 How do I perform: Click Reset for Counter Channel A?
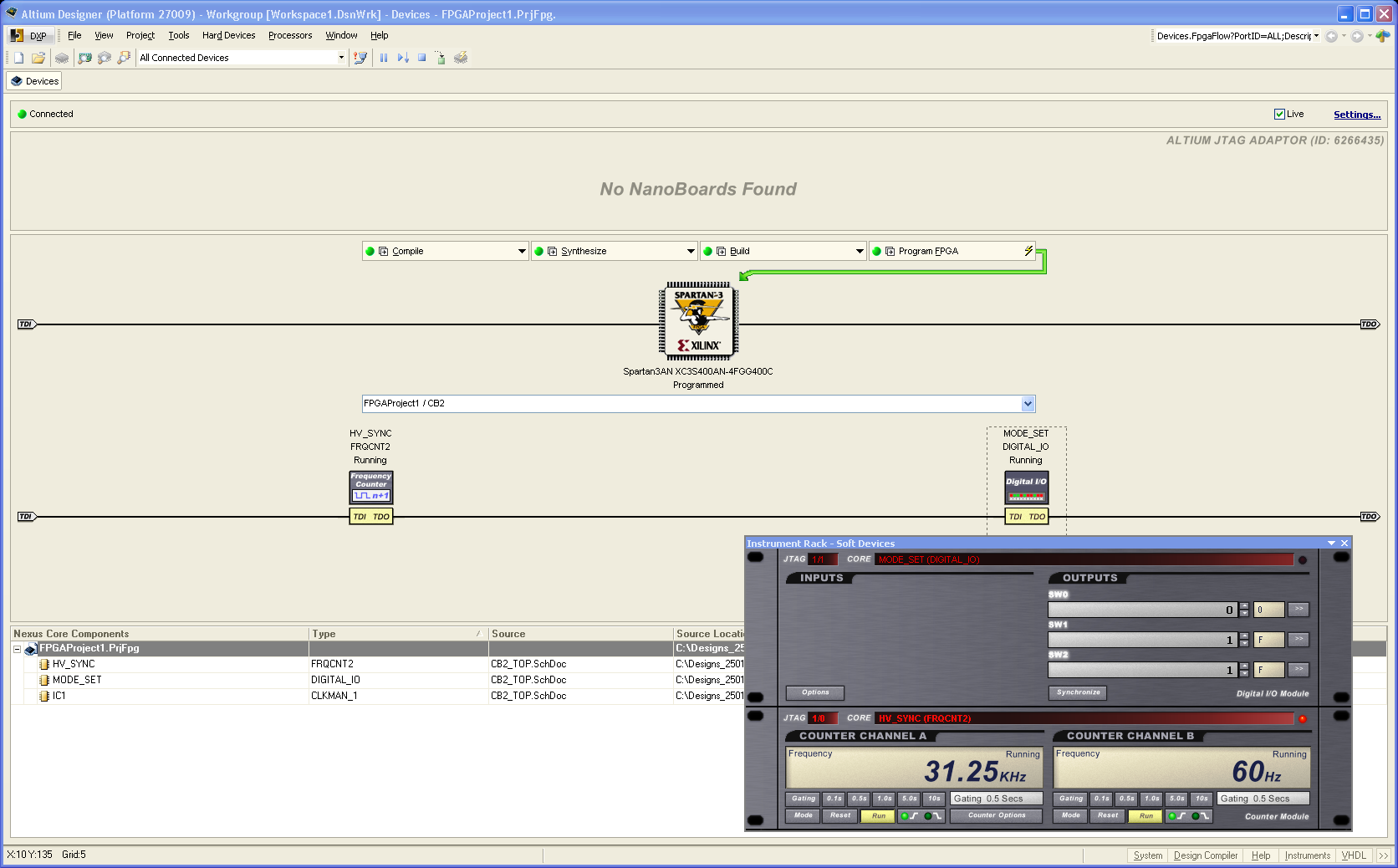coord(840,816)
